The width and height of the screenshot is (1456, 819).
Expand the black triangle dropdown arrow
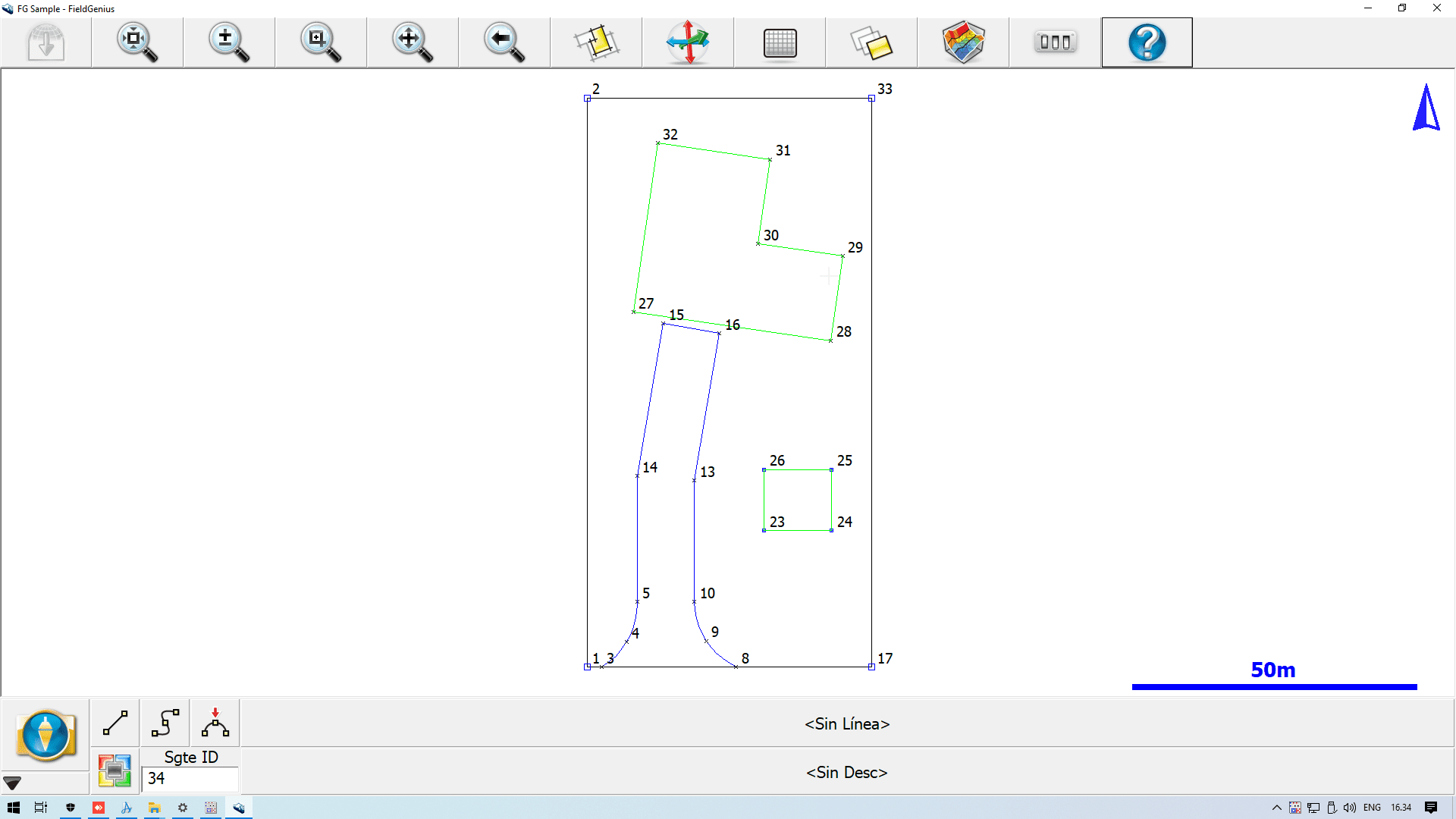(12, 783)
